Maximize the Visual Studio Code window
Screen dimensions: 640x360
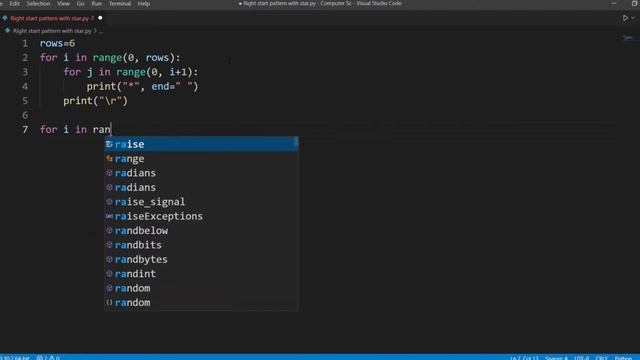635,4
